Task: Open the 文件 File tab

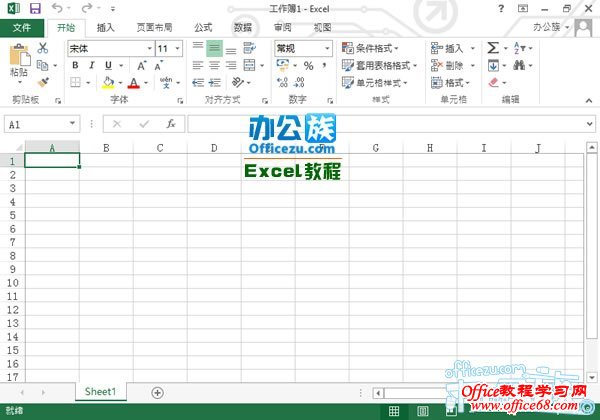Action: [x=22, y=28]
